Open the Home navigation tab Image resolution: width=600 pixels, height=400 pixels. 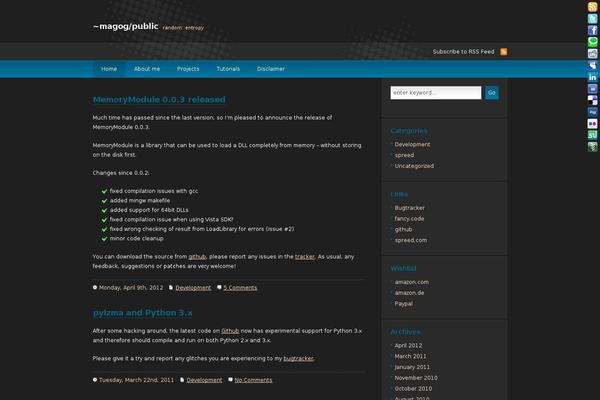tap(109, 69)
